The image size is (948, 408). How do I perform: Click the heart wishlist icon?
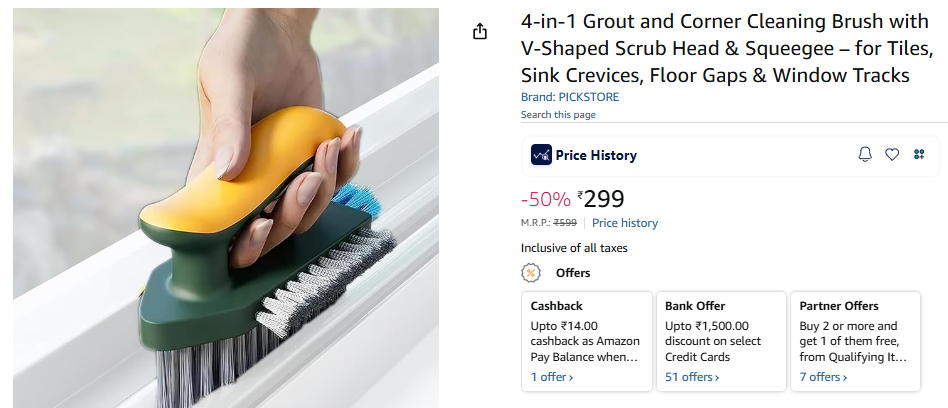892,154
